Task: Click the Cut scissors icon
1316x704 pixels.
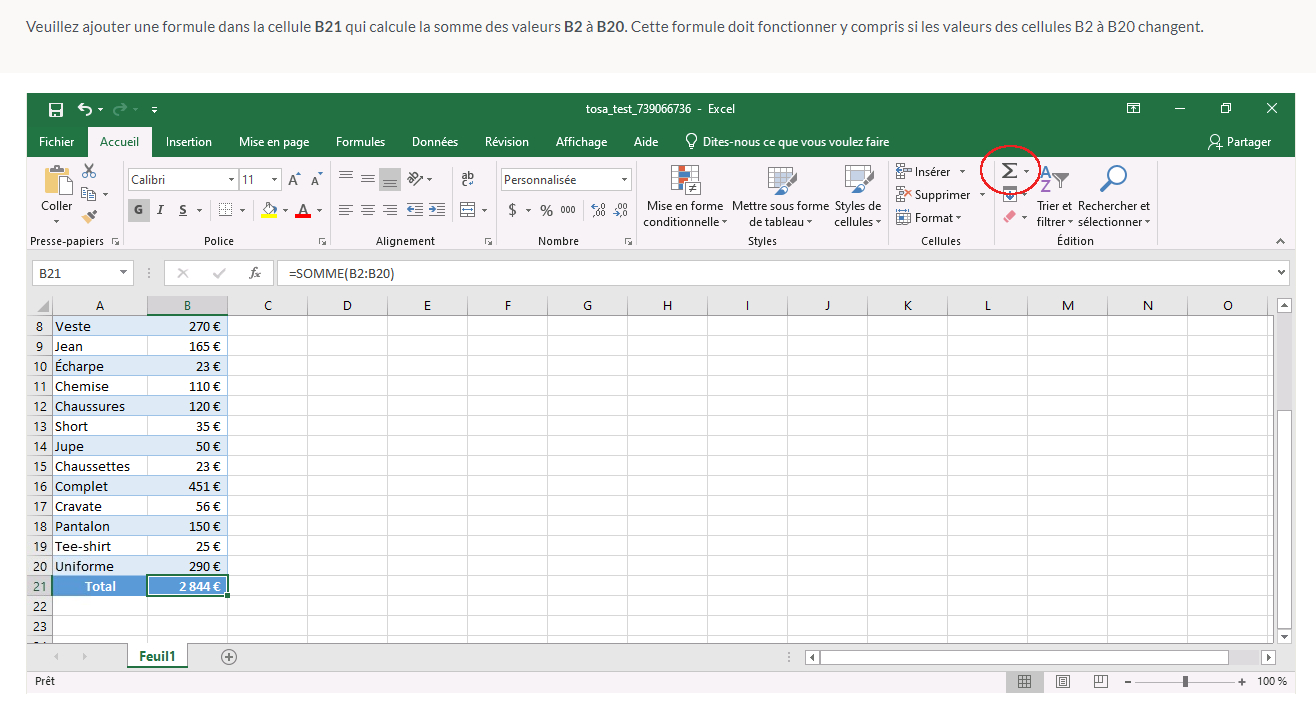Action: click(89, 171)
